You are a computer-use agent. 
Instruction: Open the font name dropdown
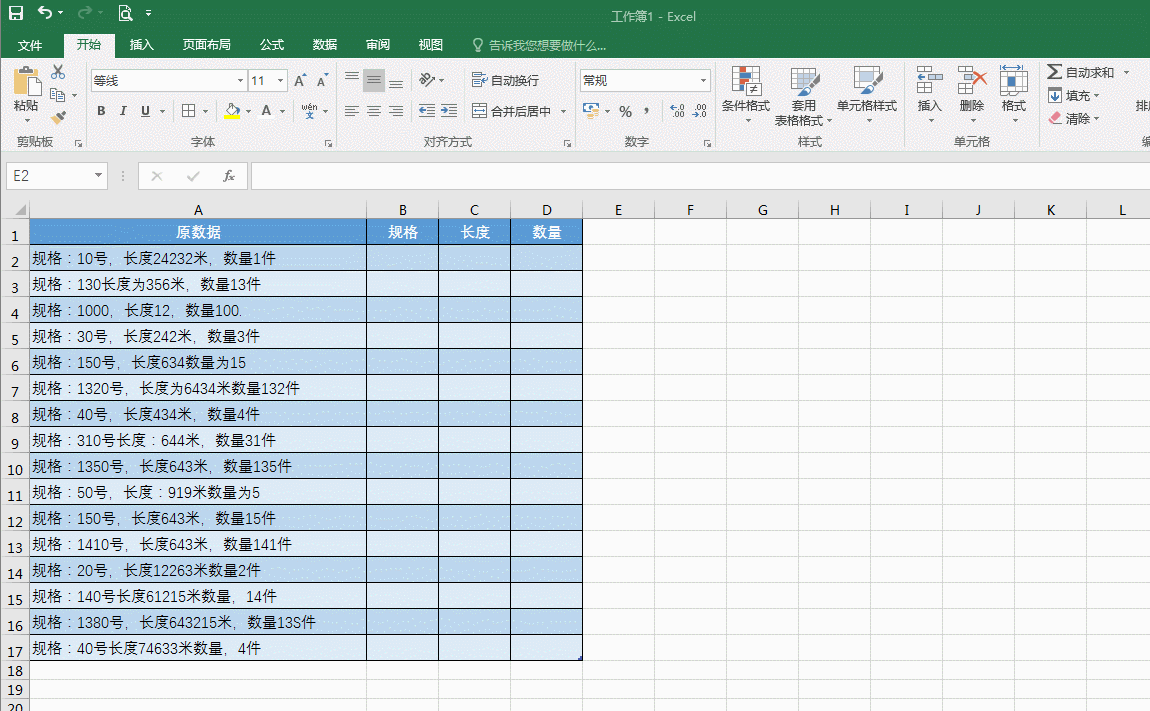click(240, 81)
